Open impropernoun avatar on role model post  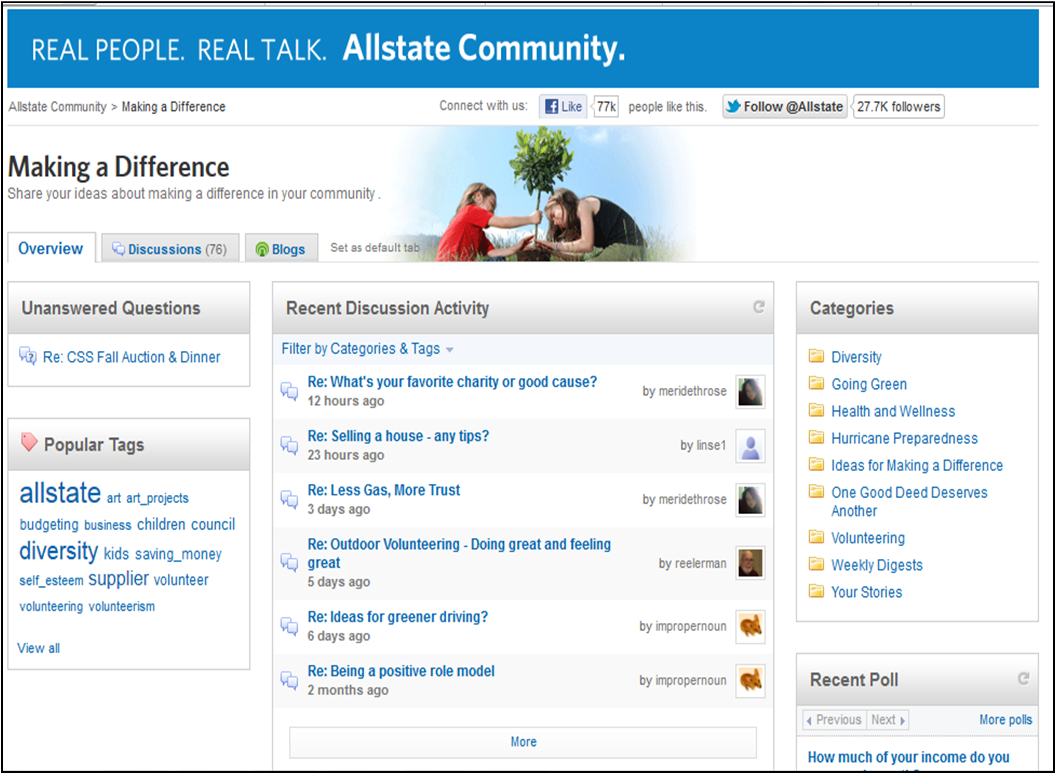click(x=750, y=680)
